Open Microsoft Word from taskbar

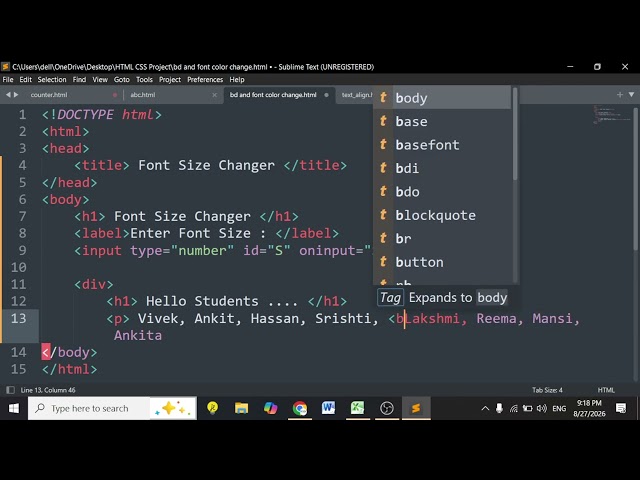329,408
